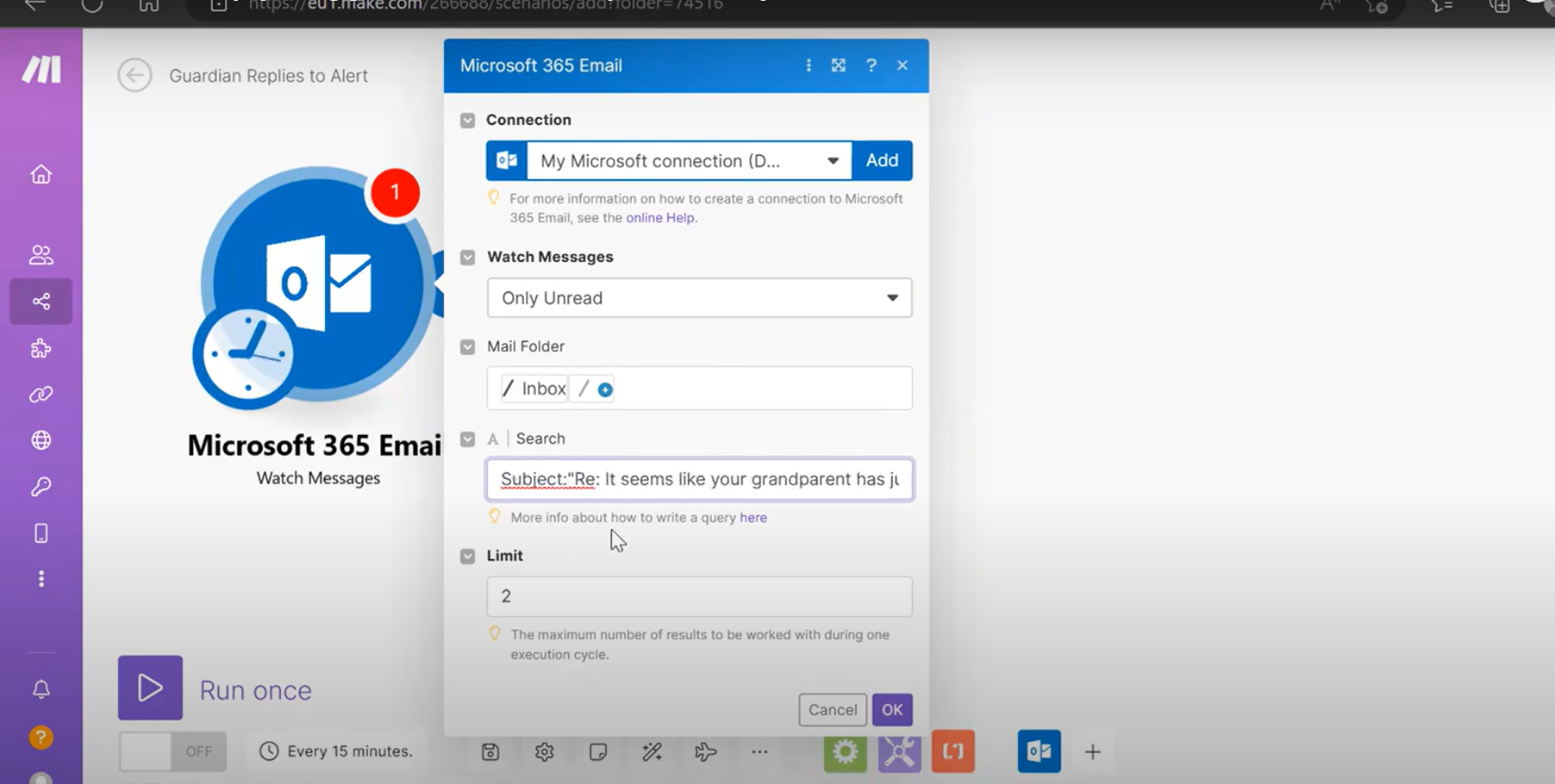Open Connections chain-link icon in sidebar

point(41,395)
